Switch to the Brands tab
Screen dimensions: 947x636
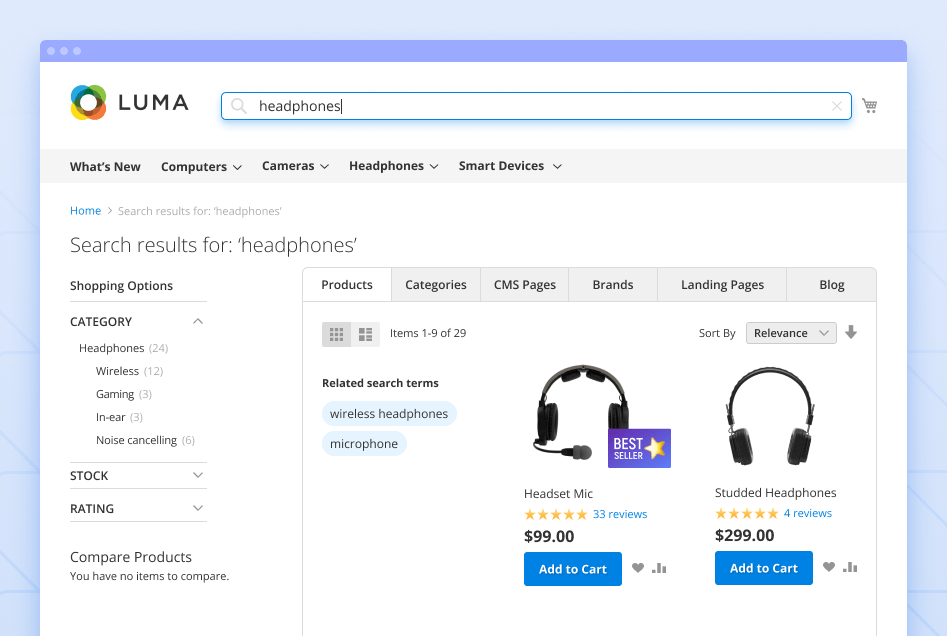(x=612, y=284)
